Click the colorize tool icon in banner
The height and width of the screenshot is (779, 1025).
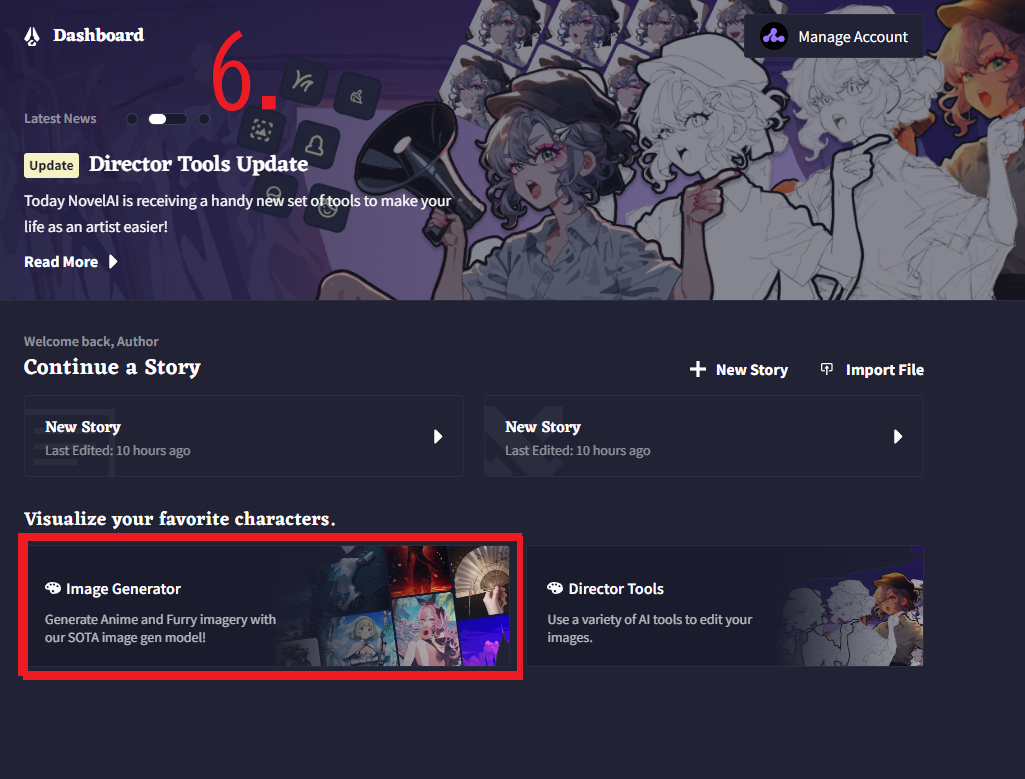click(x=357, y=96)
